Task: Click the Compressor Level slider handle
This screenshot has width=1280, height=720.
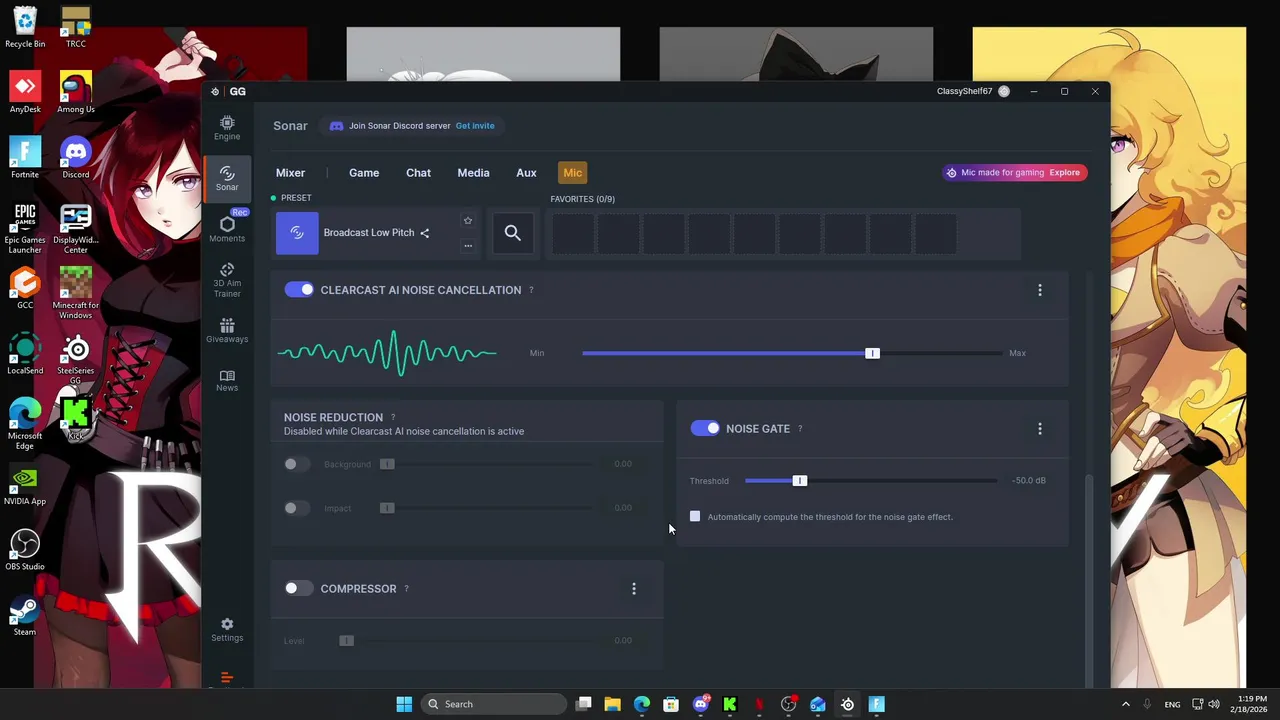Action: click(x=346, y=641)
